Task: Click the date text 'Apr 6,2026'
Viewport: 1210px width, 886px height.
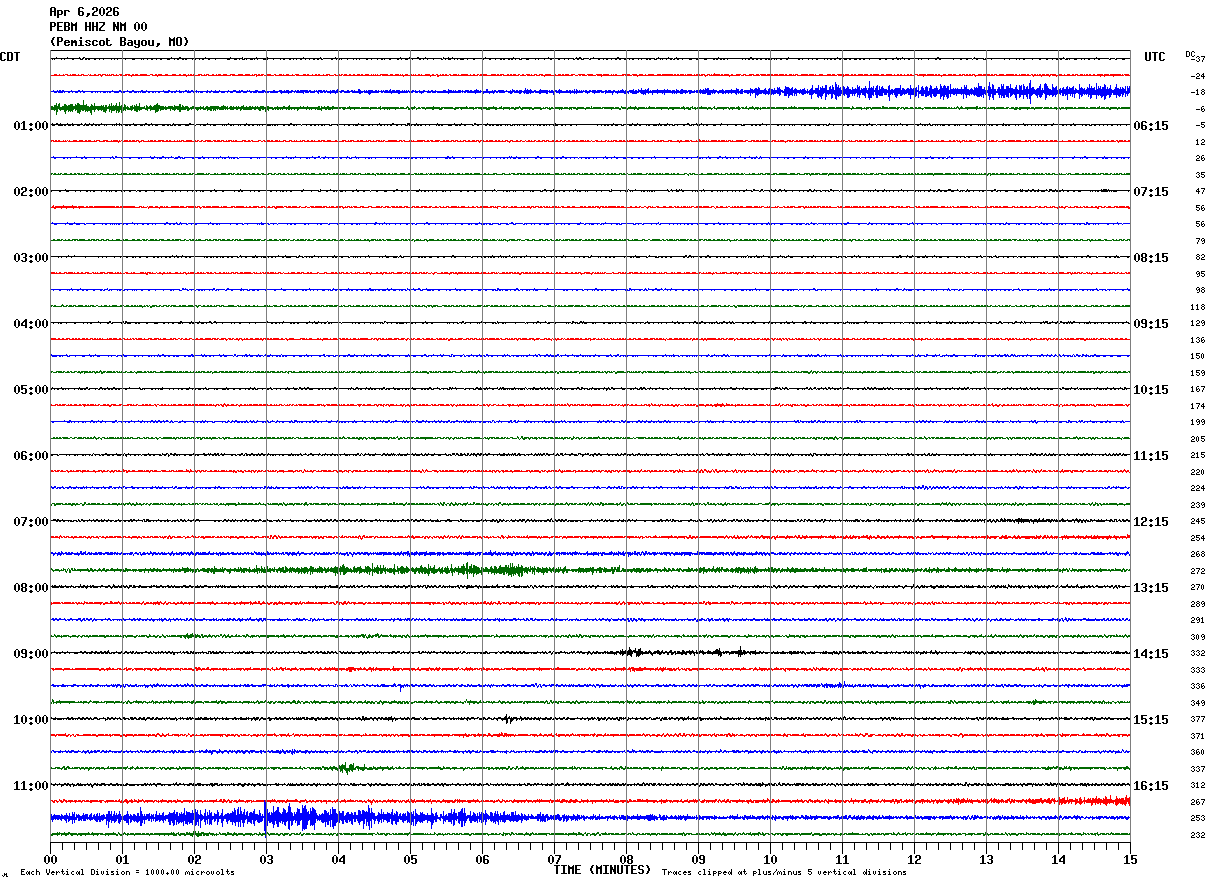Action: pos(84,12)
